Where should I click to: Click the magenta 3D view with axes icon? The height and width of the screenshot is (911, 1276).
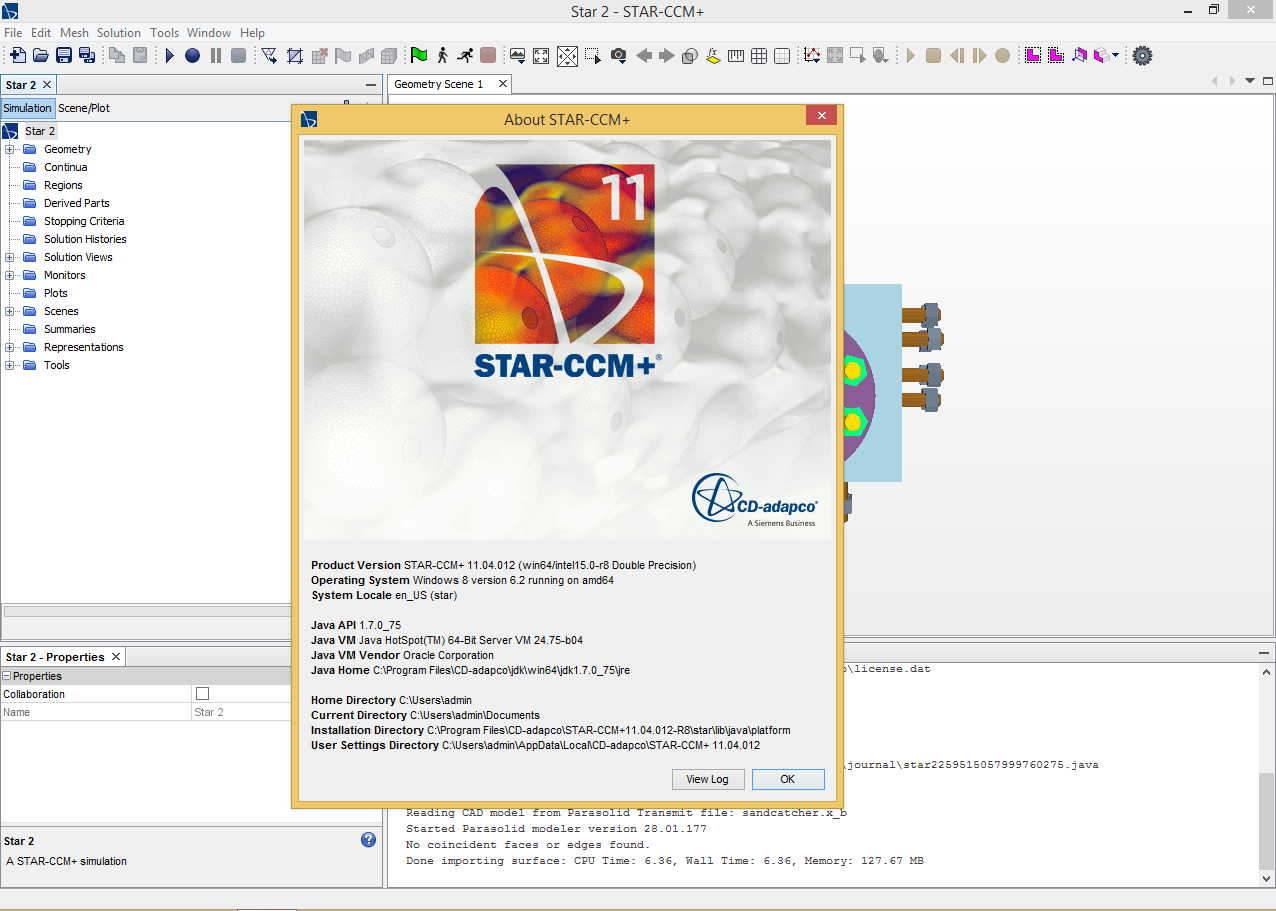[1080, 56]
